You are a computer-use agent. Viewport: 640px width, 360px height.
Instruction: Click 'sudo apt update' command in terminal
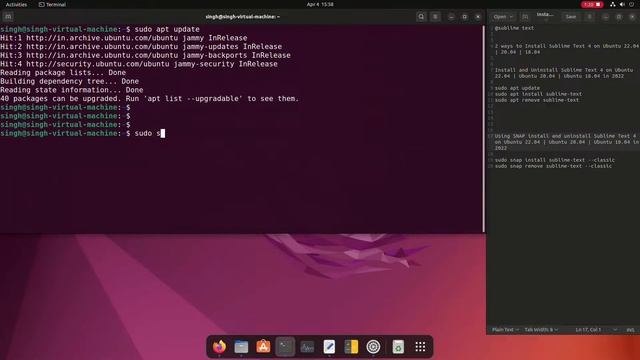click(x=167, y=29)
